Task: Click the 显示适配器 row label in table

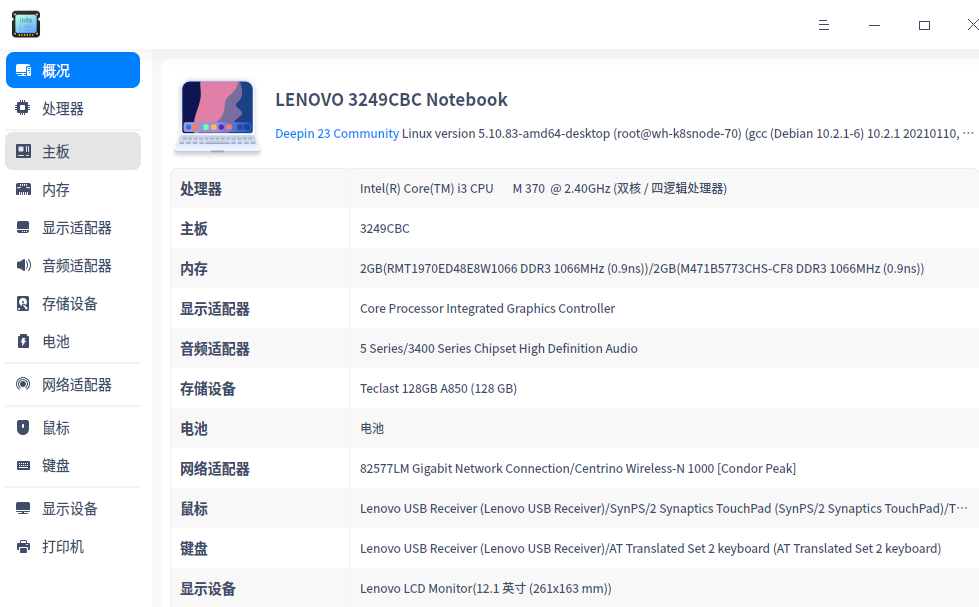Action: (215, 308)
